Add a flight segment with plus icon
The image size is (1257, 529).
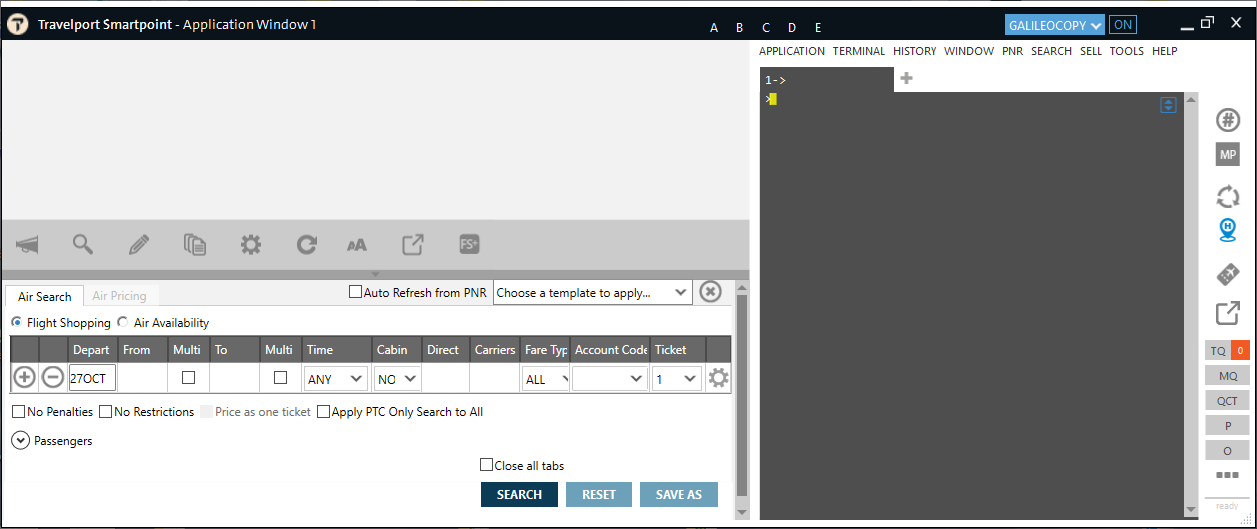coord(24,378)
